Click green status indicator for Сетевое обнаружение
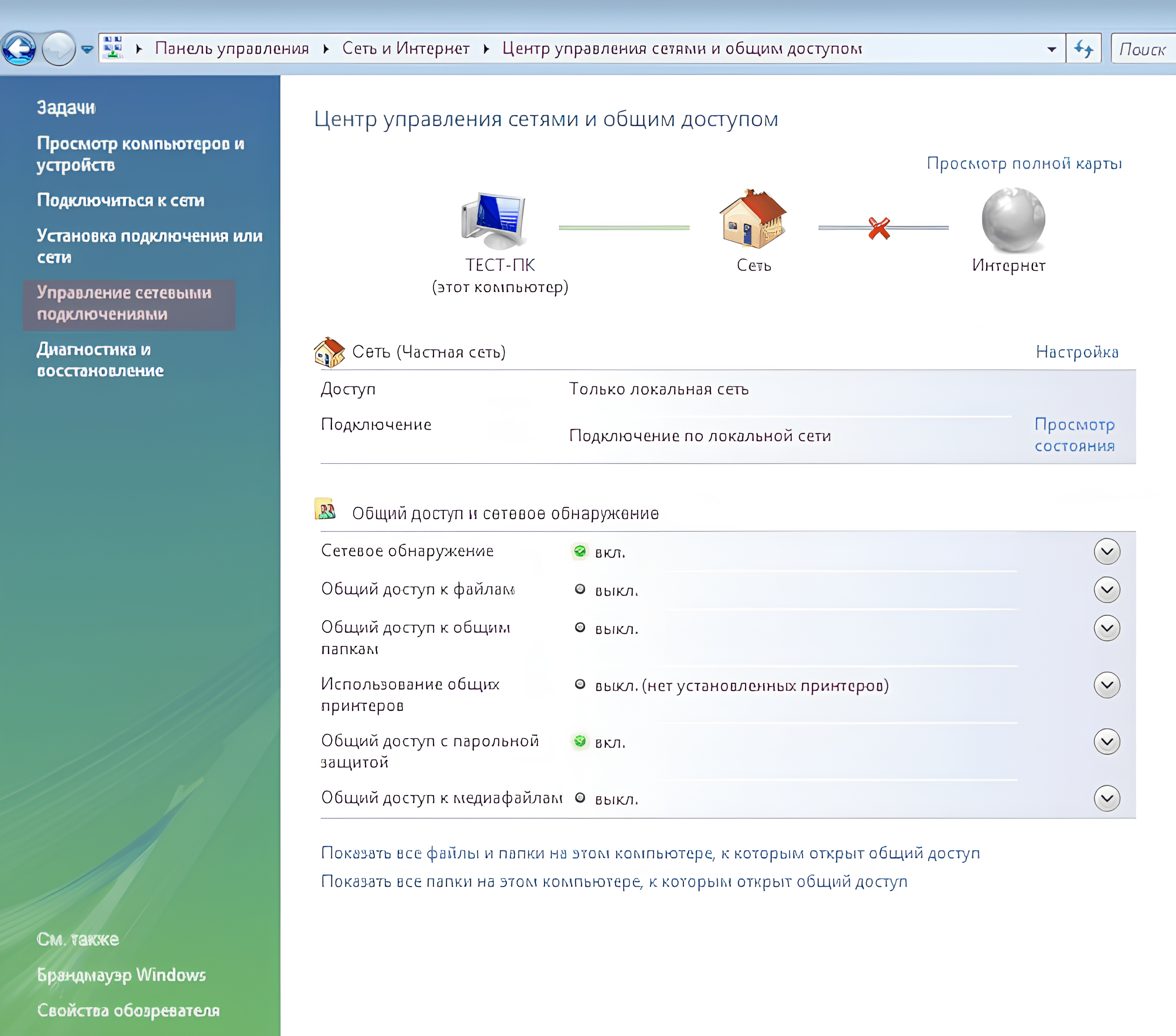Screen dimensions: 1176x1036 (x=580, y=551)
